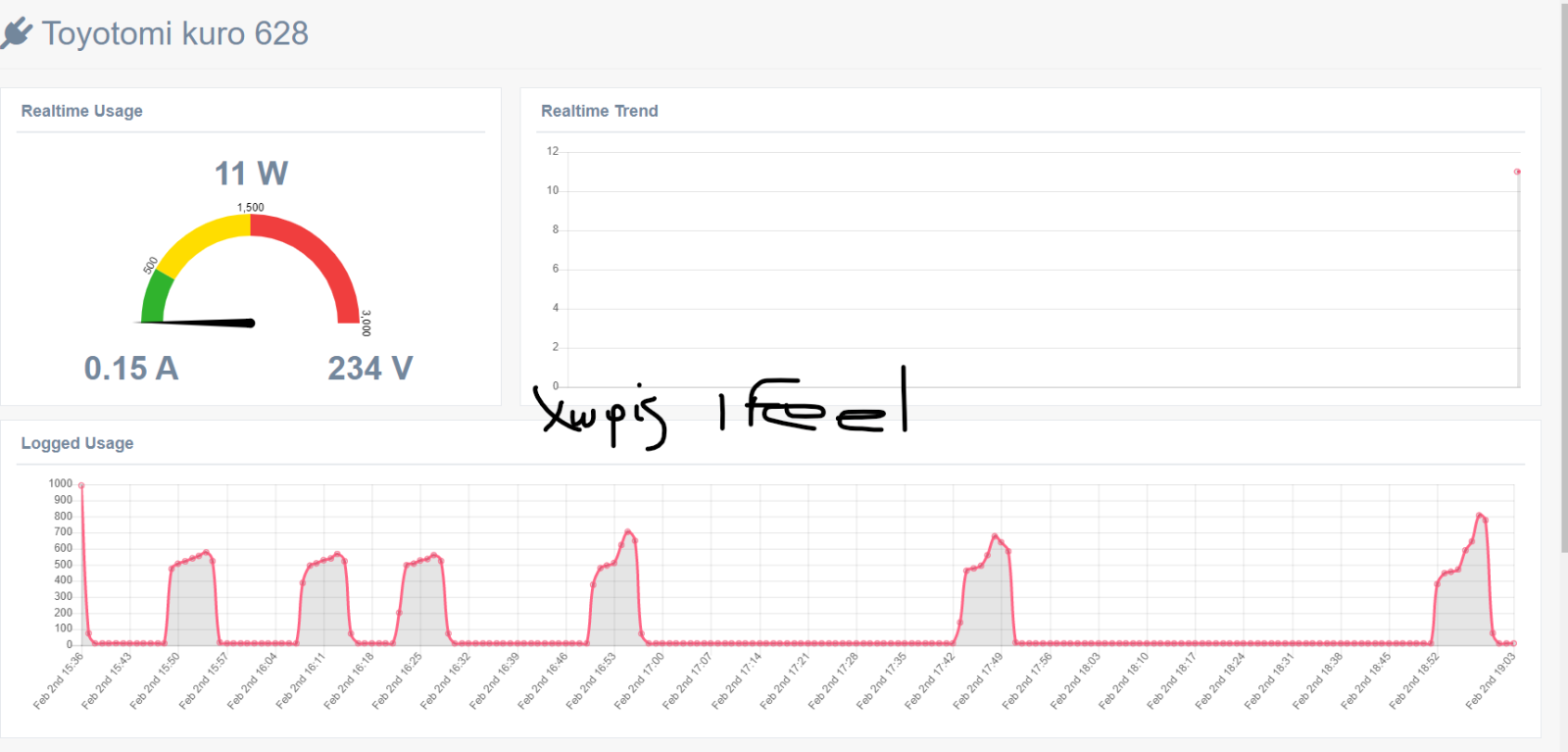Click the first 1000 W point in Logged Usage
This screenshot has height=752, width=1568.
(81, 485)
